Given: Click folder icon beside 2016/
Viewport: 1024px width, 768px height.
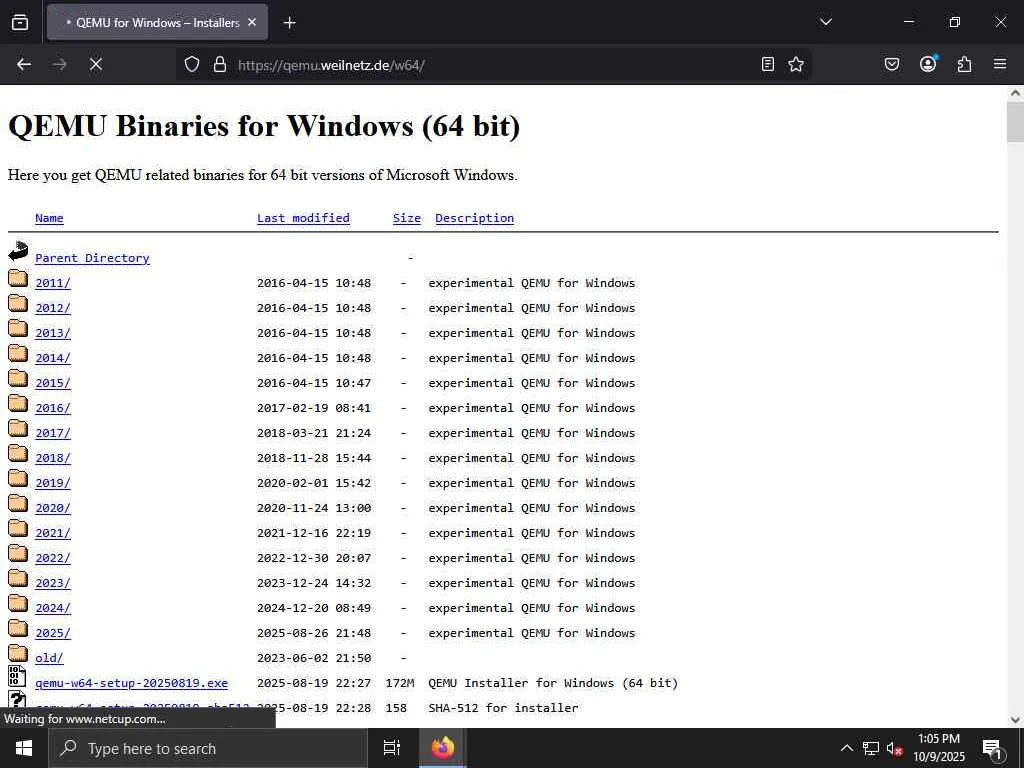Looking at the screenshot, I should click(18, 404).
